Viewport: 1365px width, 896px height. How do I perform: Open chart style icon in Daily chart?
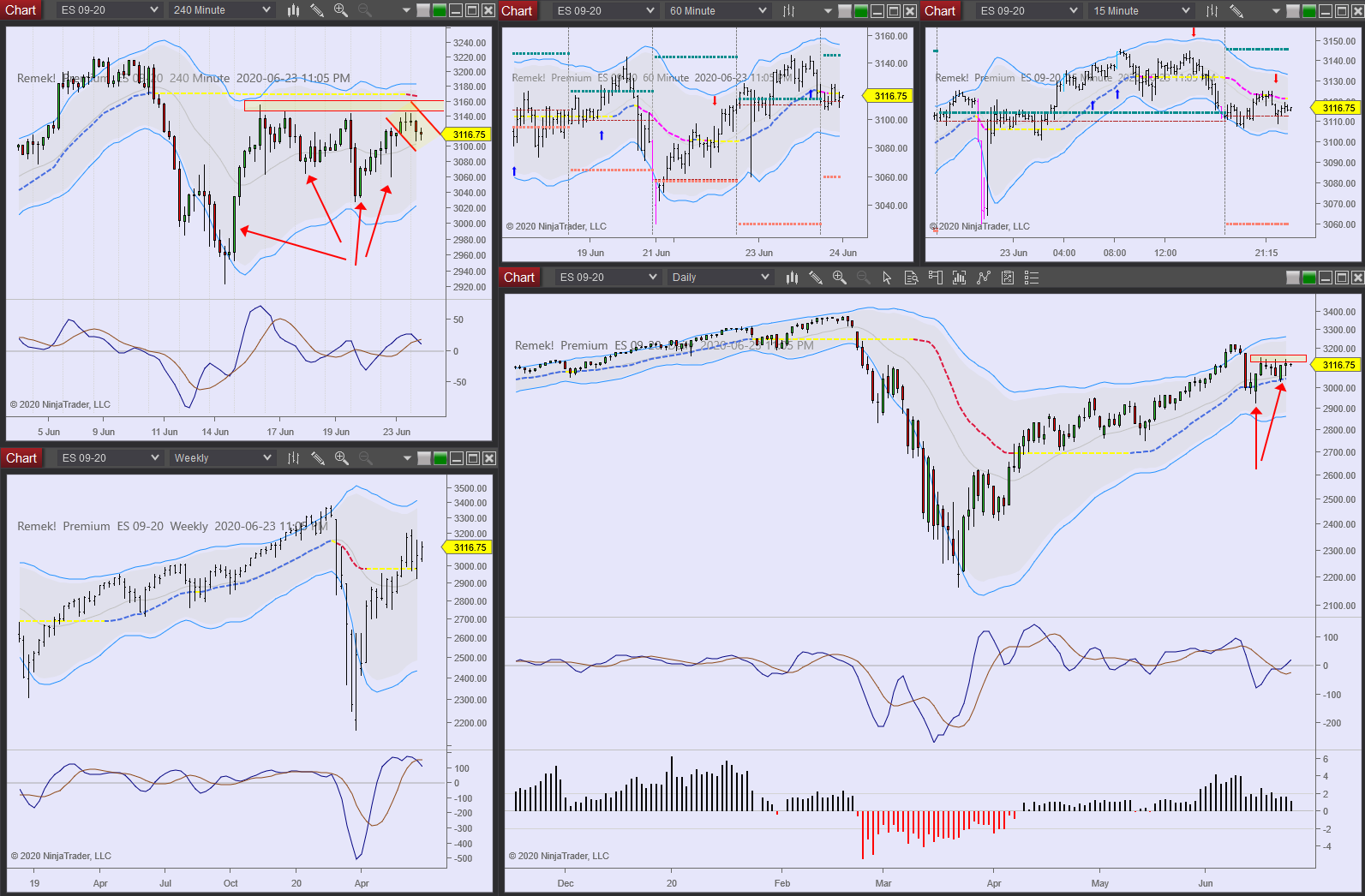pyautogui.click(x=792, y=278)
